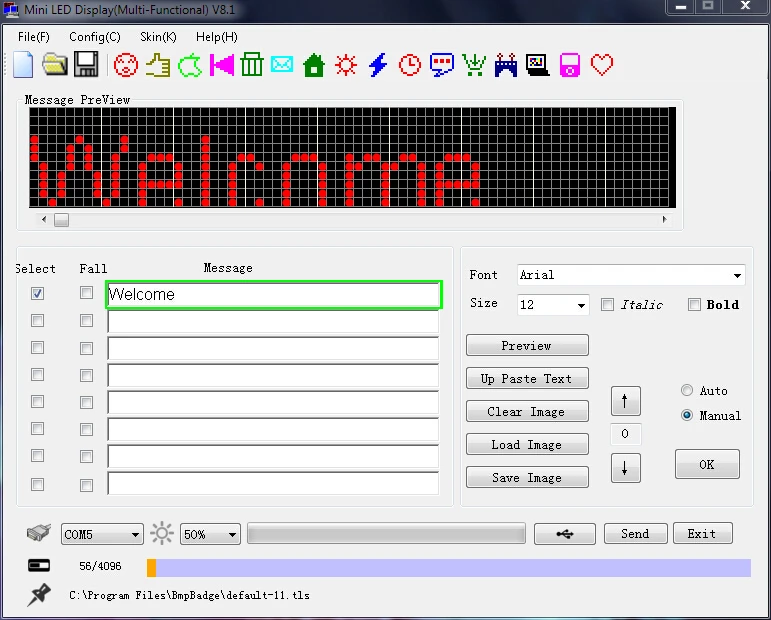This screenshot has height=620, width=771.
Task: Open the COM5 port dropdown
Action: click(102, 534)
